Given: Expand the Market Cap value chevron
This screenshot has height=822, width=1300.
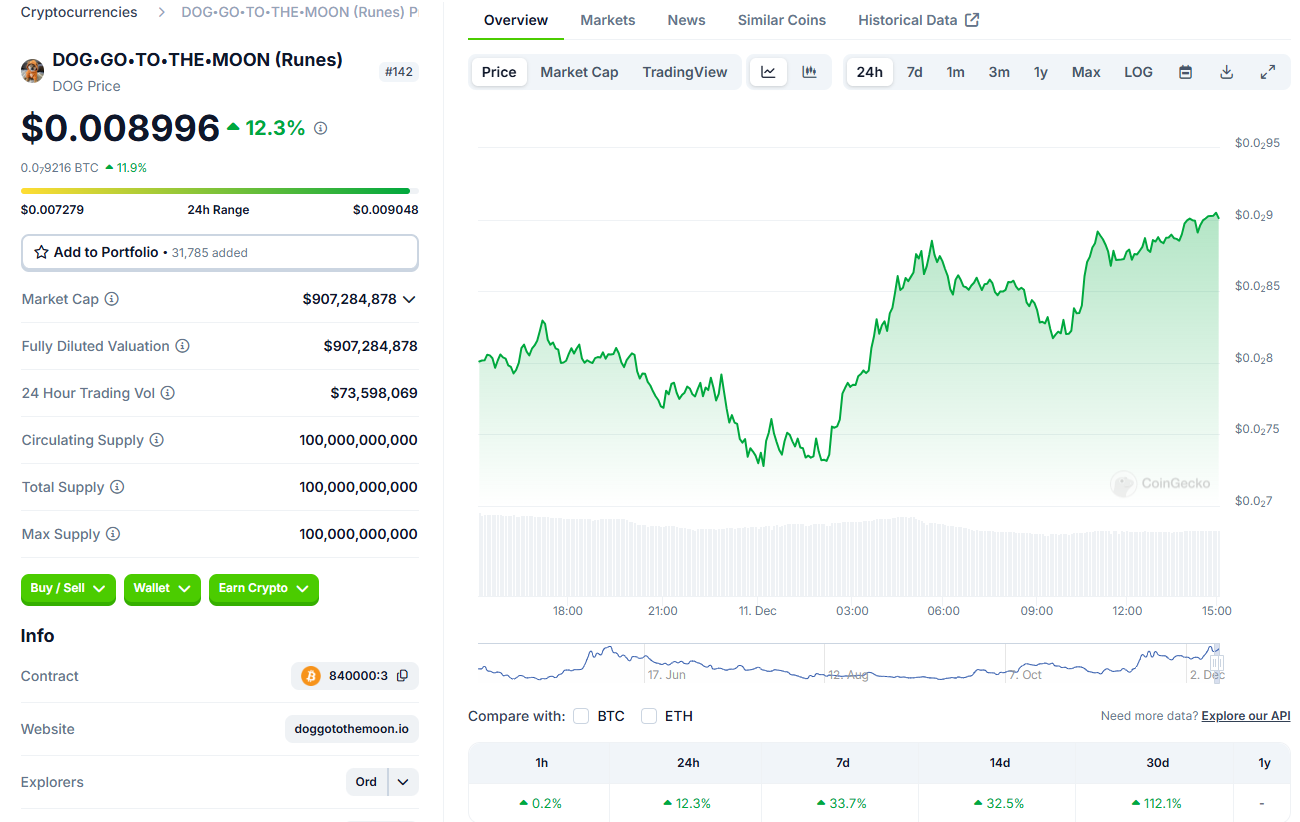Looking at the screenshot, I should click(x=409, y=299).
